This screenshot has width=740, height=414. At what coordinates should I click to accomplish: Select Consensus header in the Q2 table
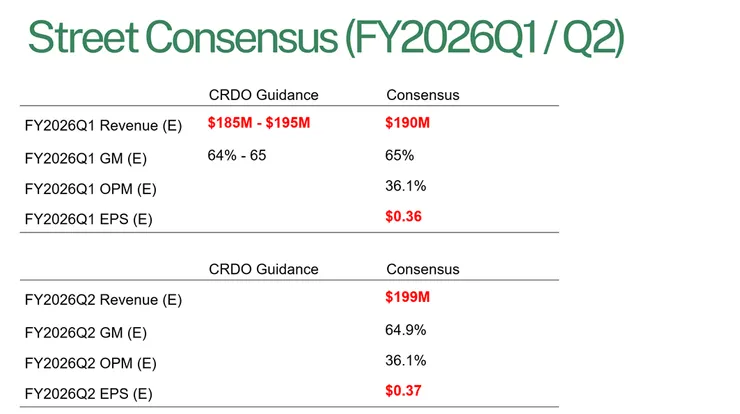point(422,269)
